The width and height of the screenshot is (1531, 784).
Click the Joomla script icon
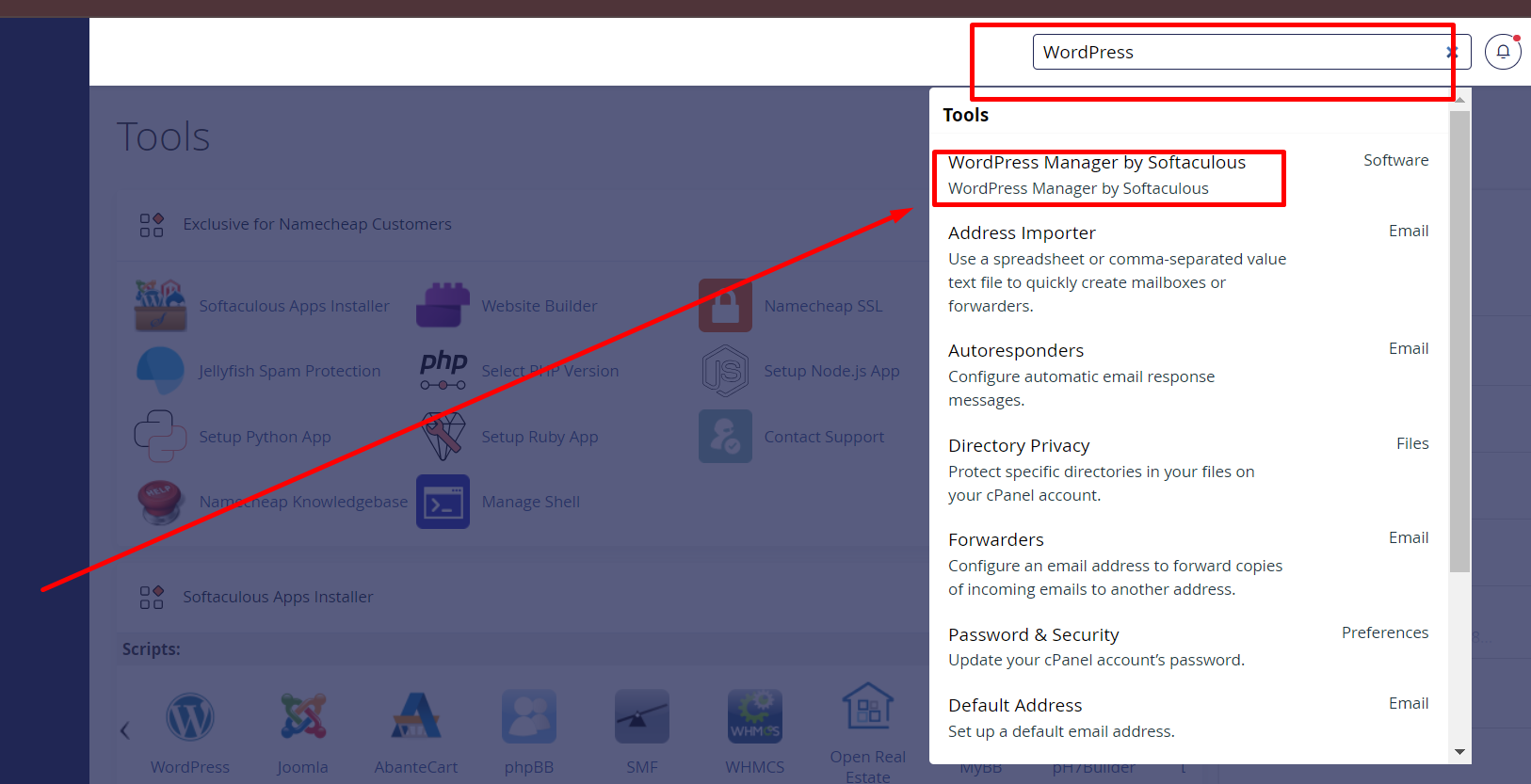coord(303,717)
